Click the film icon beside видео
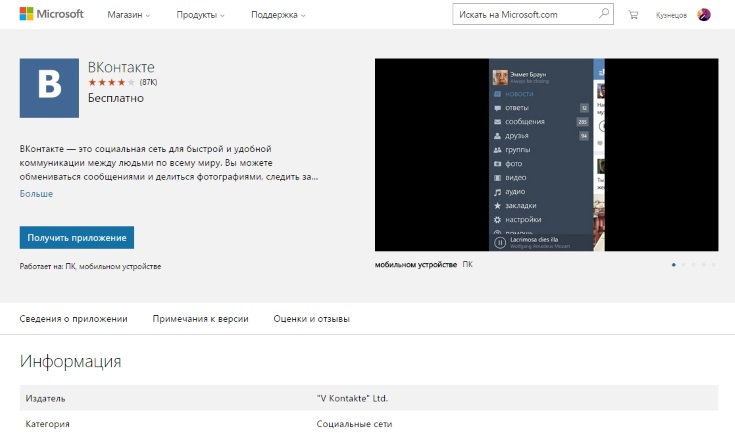735x433 pixels. pyautogui.click(x=497, y=178)
